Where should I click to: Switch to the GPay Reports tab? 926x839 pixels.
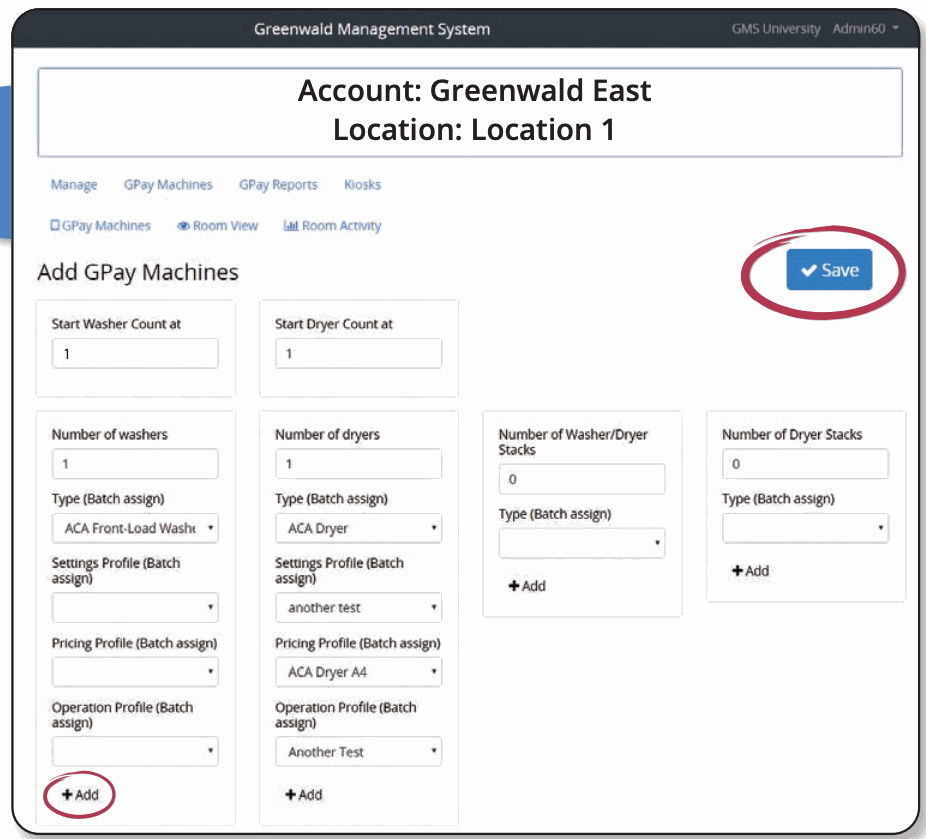click(278, 185)
